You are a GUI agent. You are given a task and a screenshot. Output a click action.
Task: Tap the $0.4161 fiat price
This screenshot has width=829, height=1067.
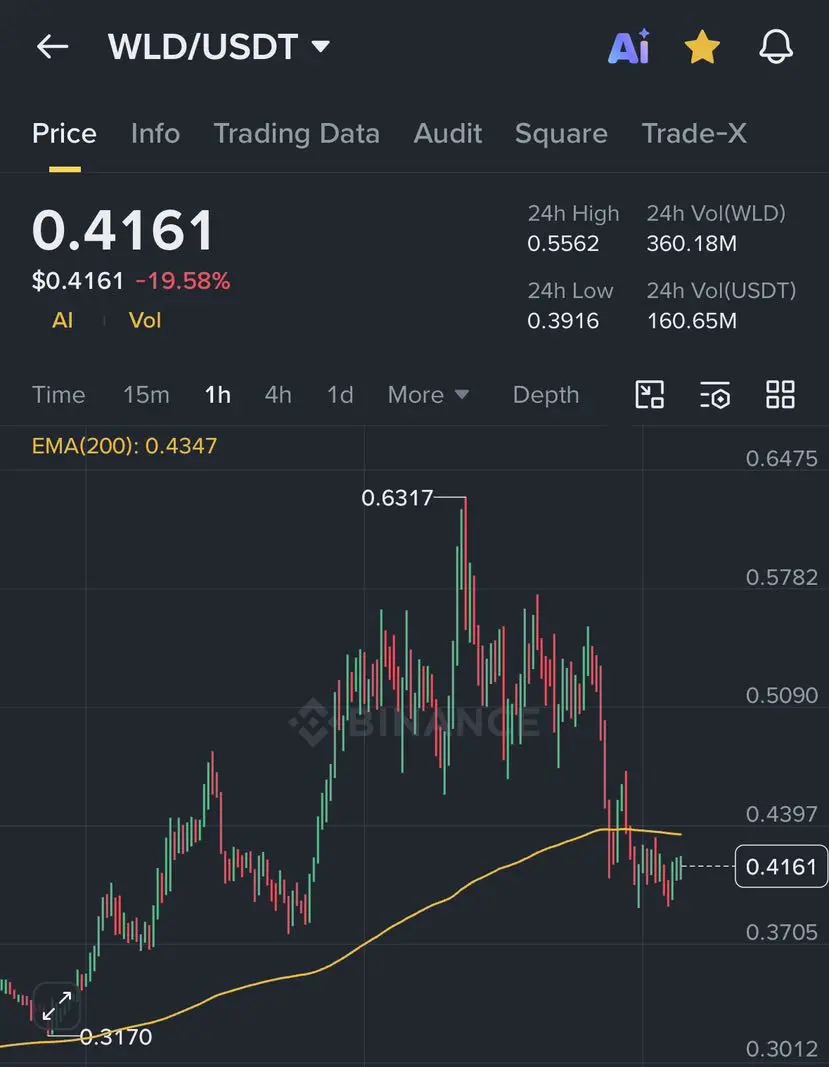[78, 280]
